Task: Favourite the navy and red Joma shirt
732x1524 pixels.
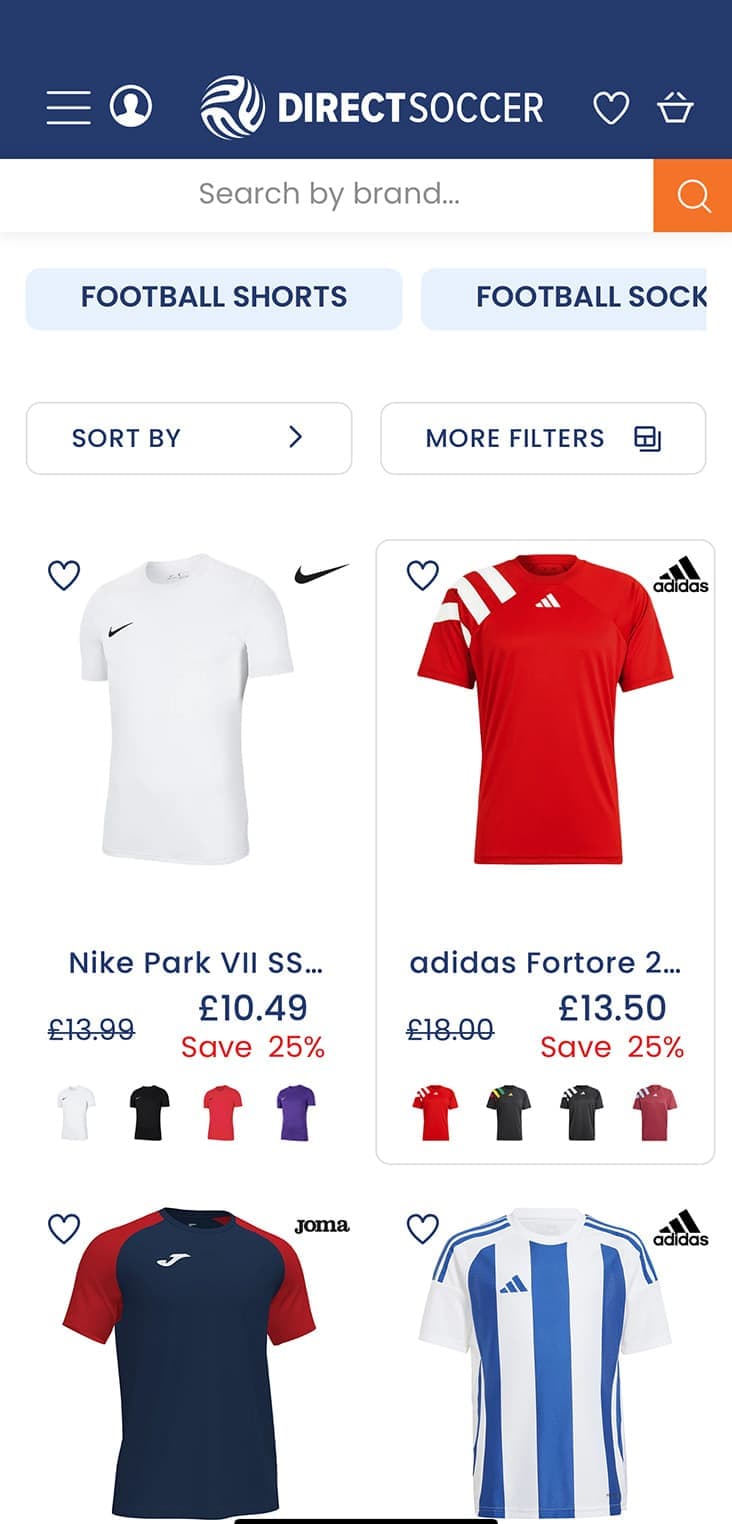Action: [x=64, y=1229]
